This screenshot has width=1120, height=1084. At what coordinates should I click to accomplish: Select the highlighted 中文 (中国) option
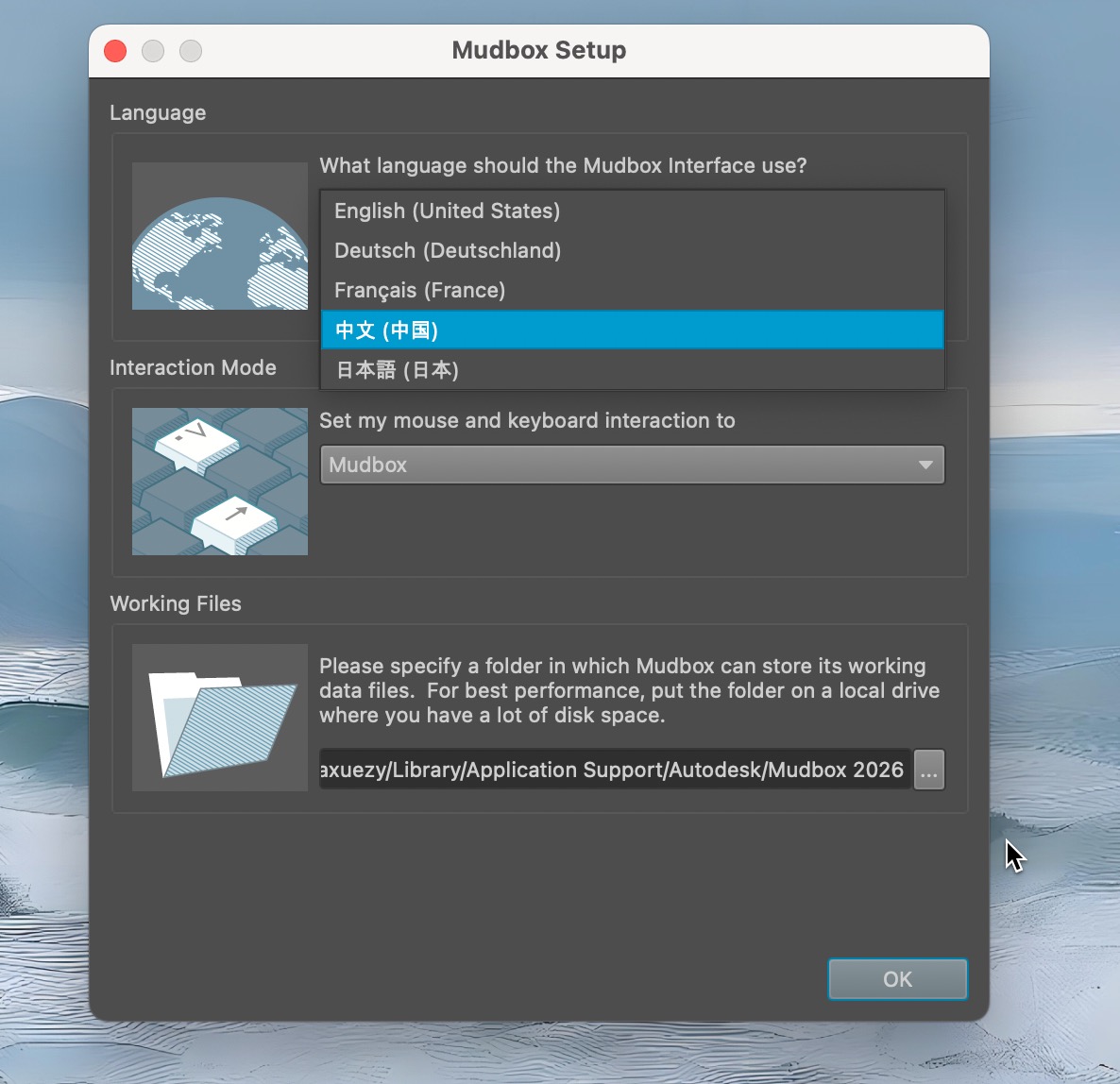[x=387, y=330]
